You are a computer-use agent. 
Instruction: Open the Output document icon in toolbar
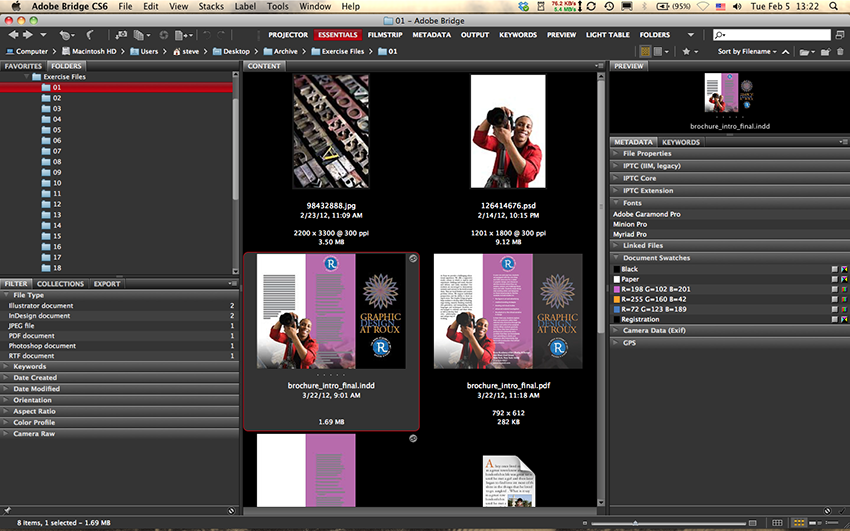[183, 35]
